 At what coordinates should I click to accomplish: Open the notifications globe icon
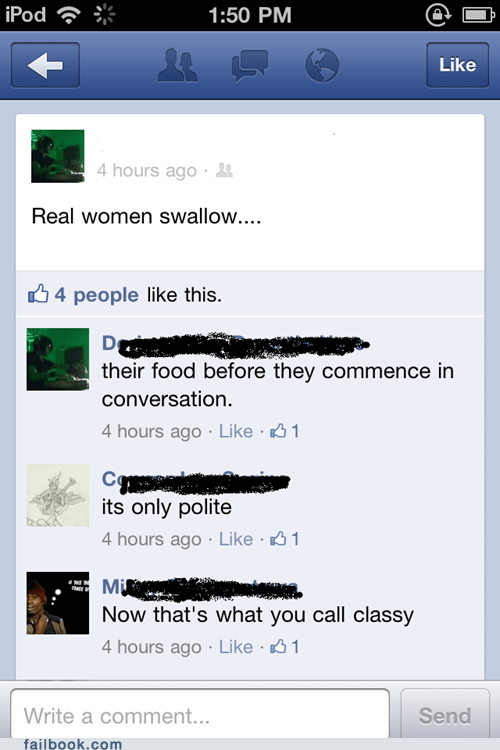[x=322, y=65]
